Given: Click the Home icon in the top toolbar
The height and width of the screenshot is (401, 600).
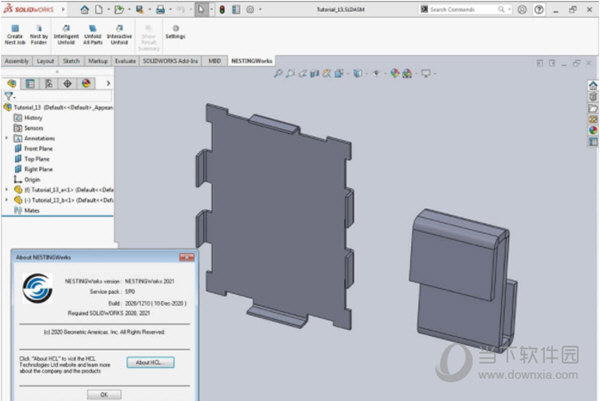Looking at the screenshot, I should point(85,10).
